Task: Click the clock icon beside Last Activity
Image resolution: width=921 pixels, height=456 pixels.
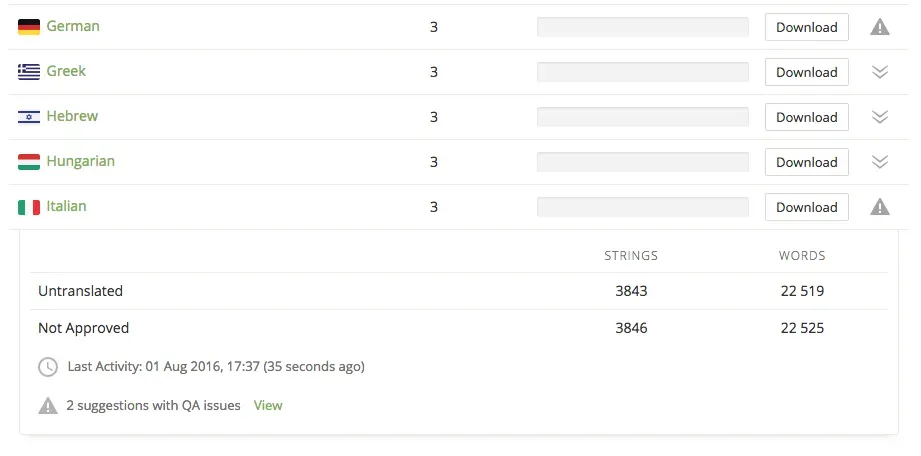Action: click(x=48, y=367)
